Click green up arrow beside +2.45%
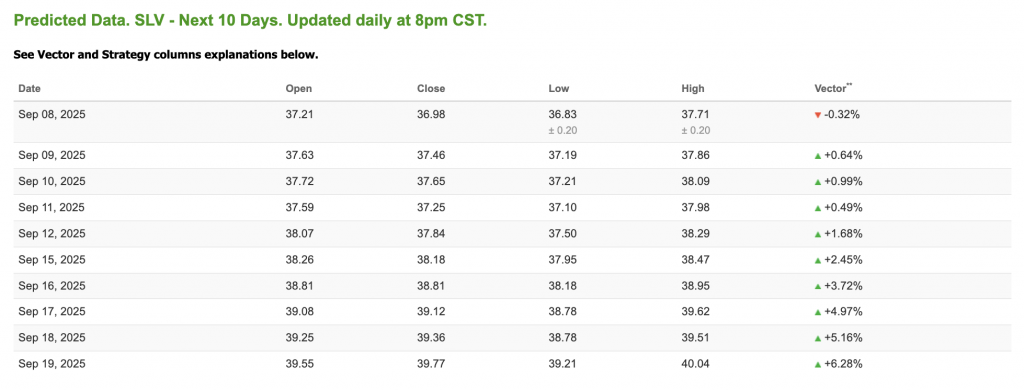The image size is (1024, 390). (x=817, y=260)
